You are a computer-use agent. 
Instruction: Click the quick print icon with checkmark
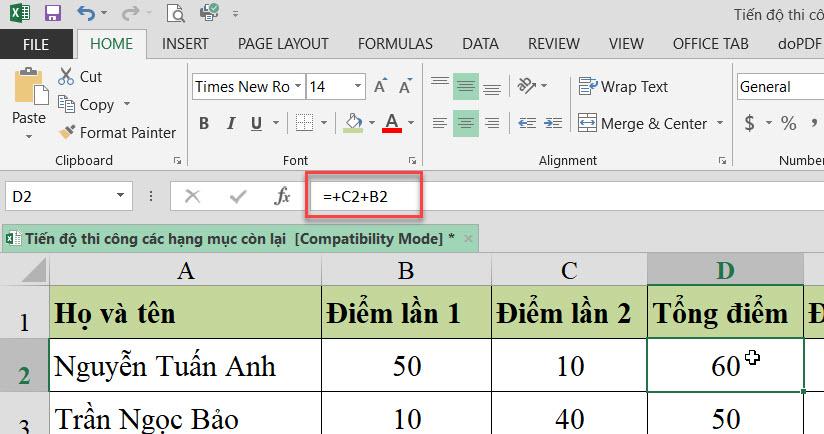[209, 13]
